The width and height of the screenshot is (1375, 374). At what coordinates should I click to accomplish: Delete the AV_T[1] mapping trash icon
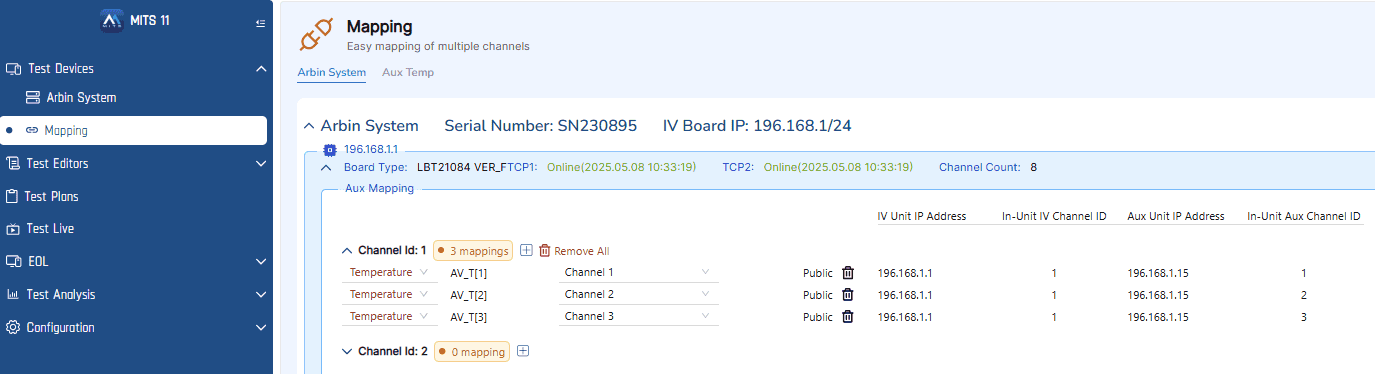(848, 272)
